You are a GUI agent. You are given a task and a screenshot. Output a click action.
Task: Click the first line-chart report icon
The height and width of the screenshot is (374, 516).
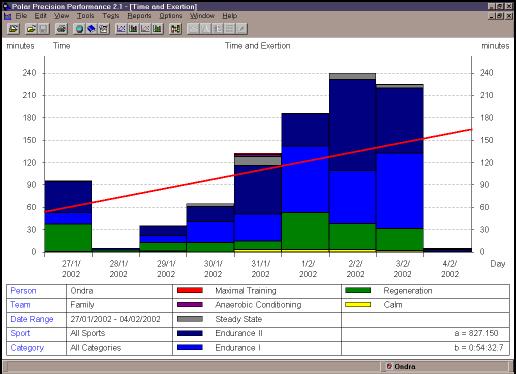click(121, 29)
